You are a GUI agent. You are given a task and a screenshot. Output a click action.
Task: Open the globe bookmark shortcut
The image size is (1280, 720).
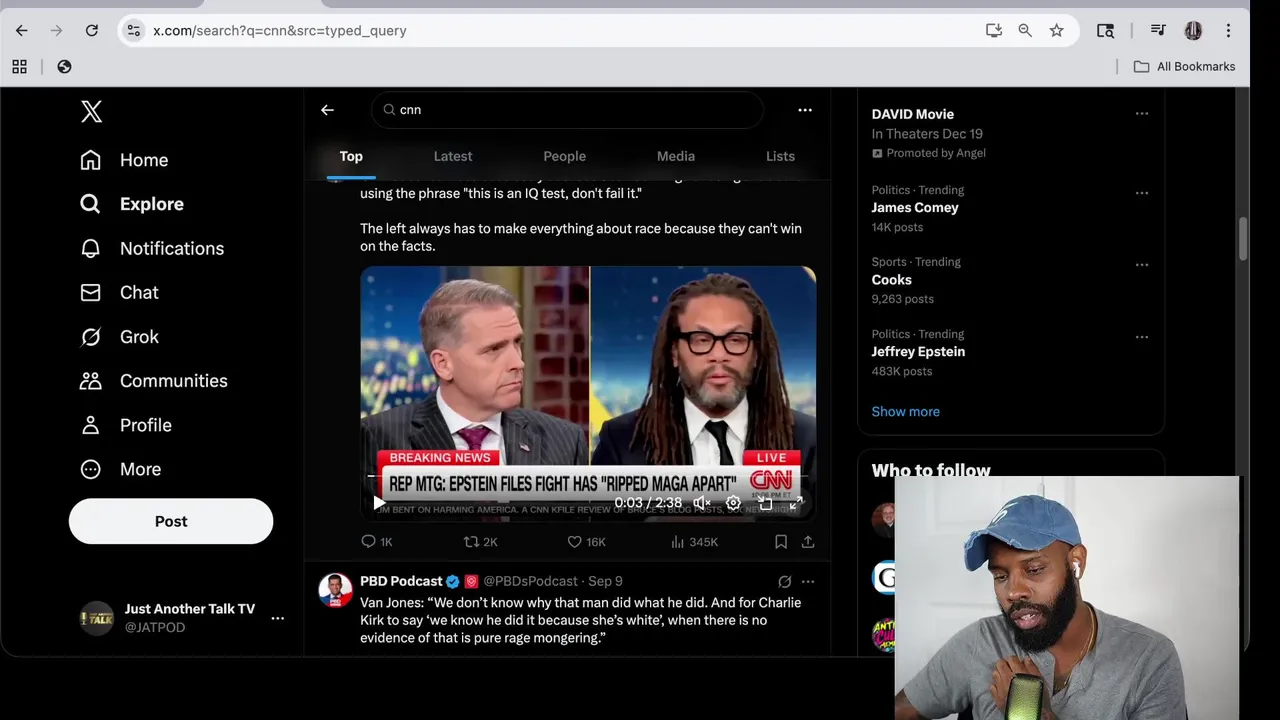[64, 67]
